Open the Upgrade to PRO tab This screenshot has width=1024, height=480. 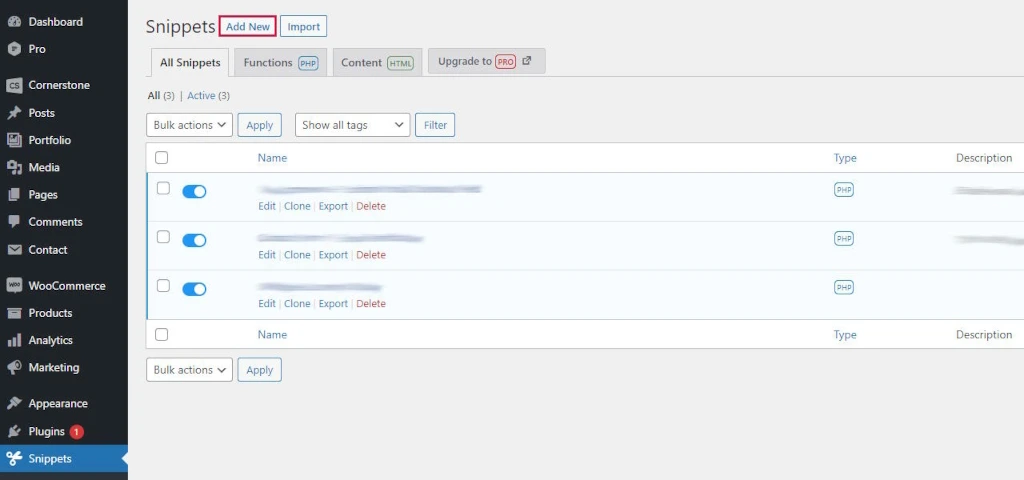pyautogui.click(x=487, y=61)
